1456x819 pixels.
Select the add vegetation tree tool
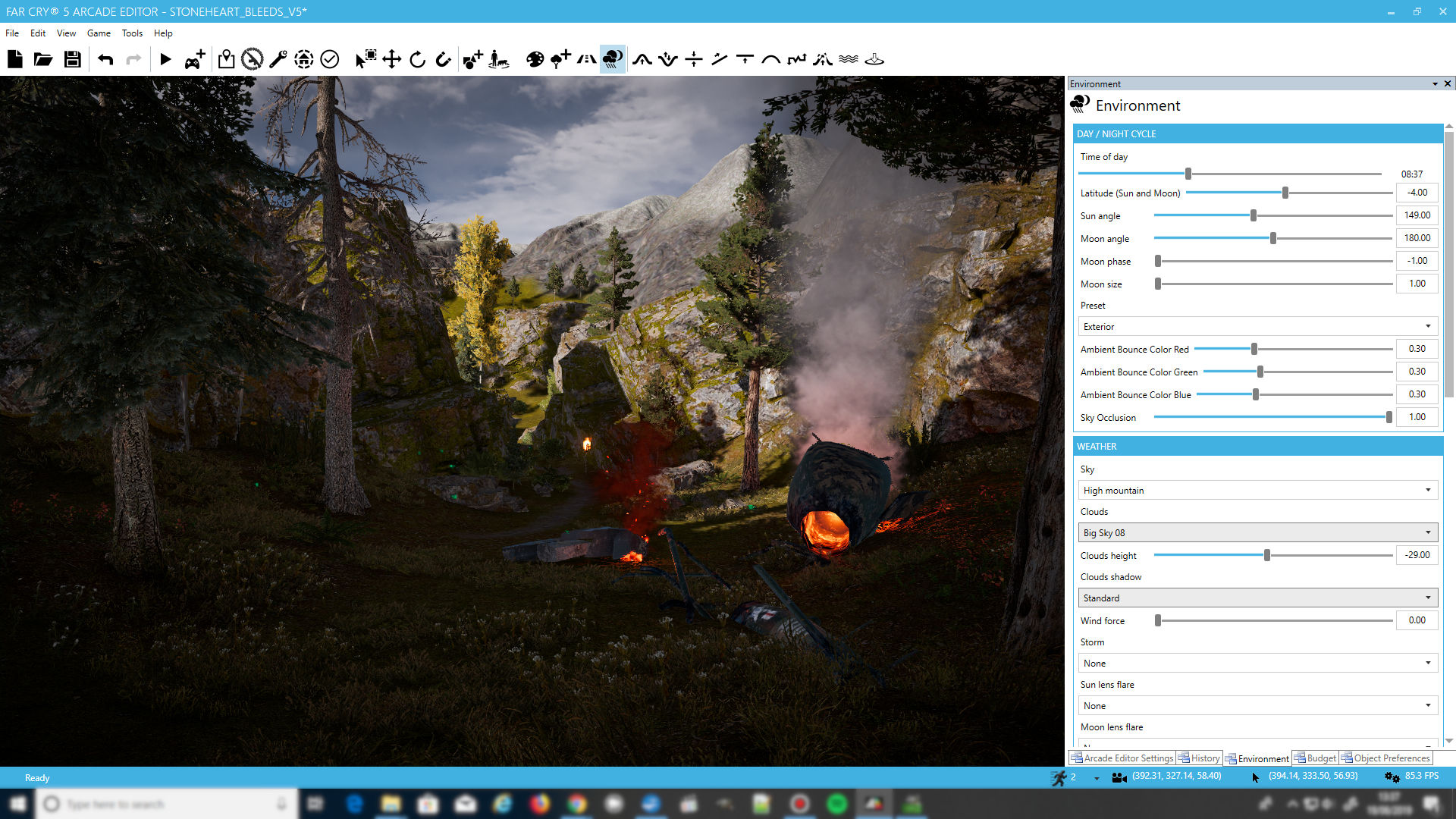click(560, 59)
